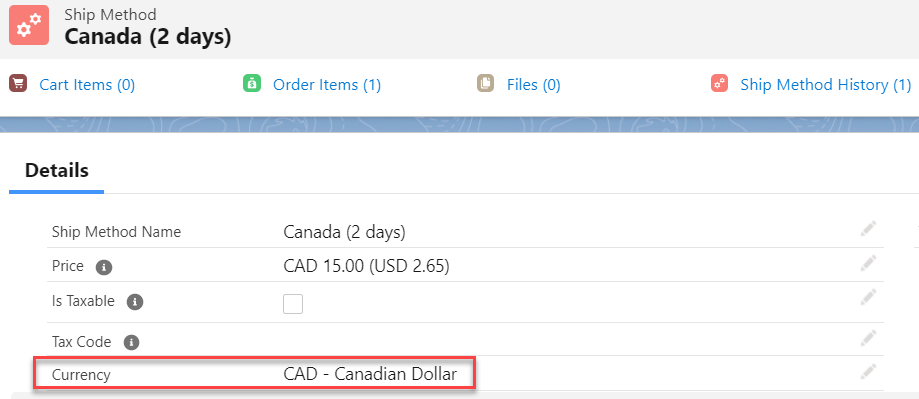Open Ship Method History (1) link

coord(826,85)
